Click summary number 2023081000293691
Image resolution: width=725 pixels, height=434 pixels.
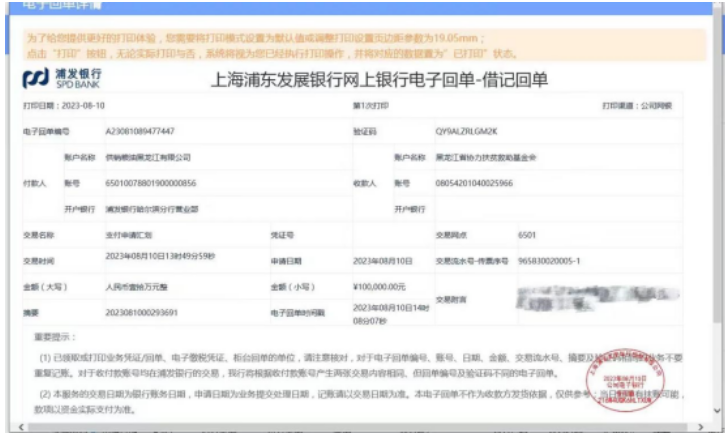(141, 312)
